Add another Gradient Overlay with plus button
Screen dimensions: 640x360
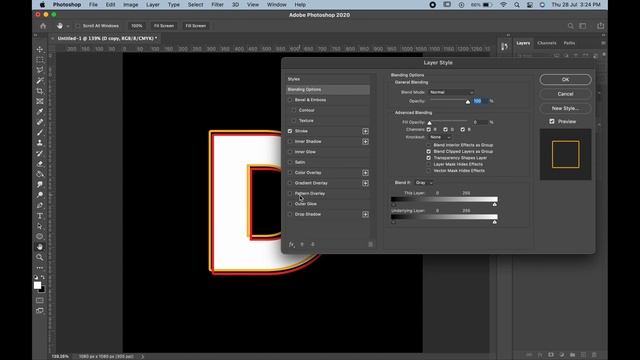[365, 183]
